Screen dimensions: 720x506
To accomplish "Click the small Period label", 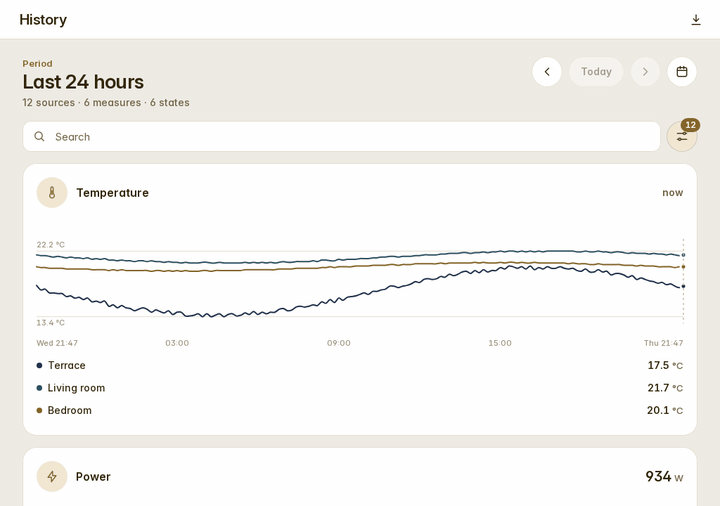I will (38, 64).
